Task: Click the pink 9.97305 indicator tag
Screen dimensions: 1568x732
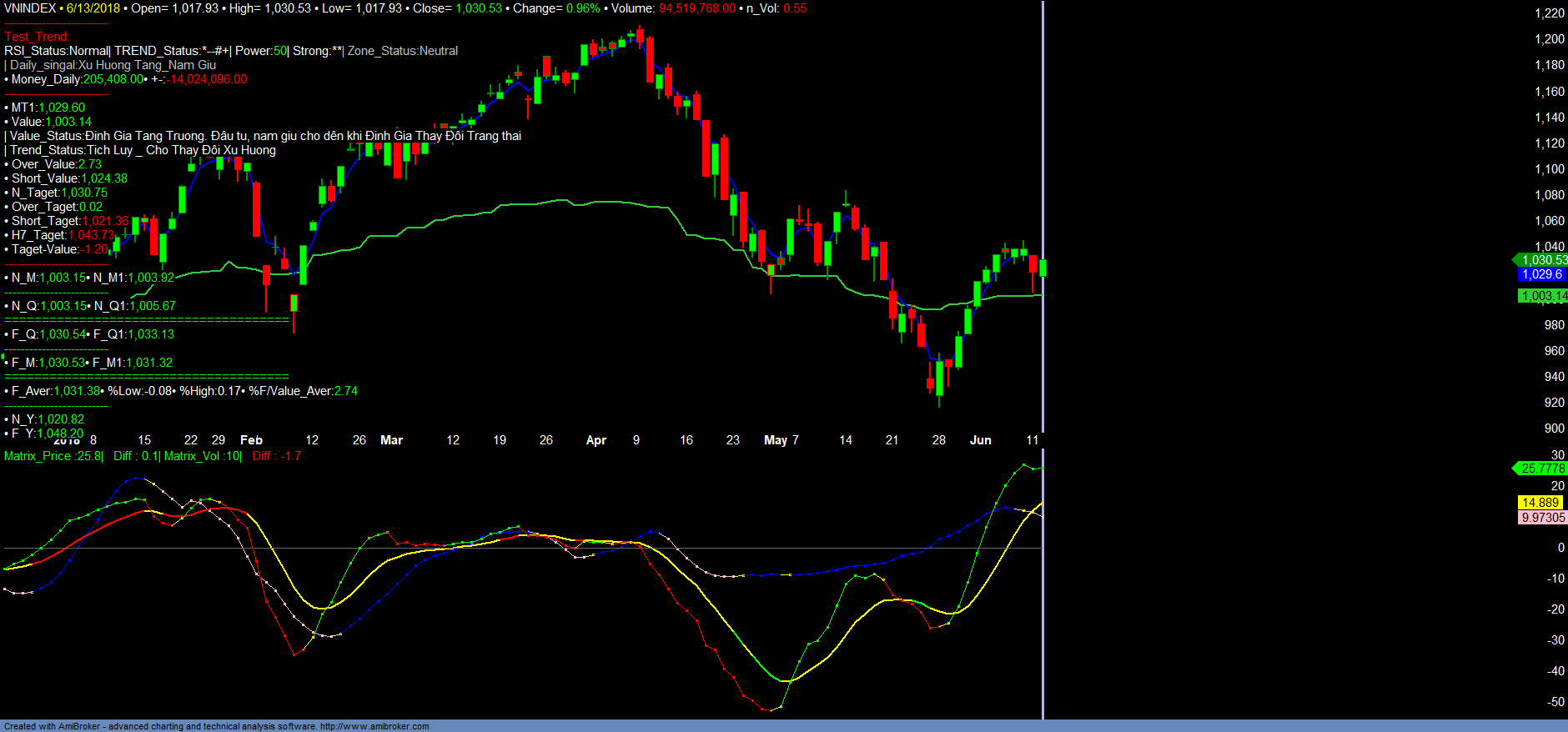Action: [x=1542, y=518]
